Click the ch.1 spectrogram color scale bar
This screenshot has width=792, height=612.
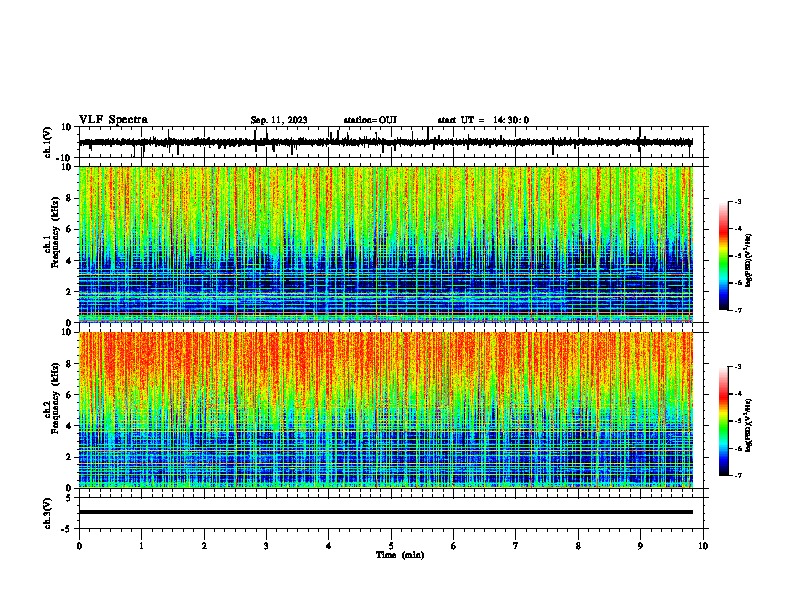[724, 256]
